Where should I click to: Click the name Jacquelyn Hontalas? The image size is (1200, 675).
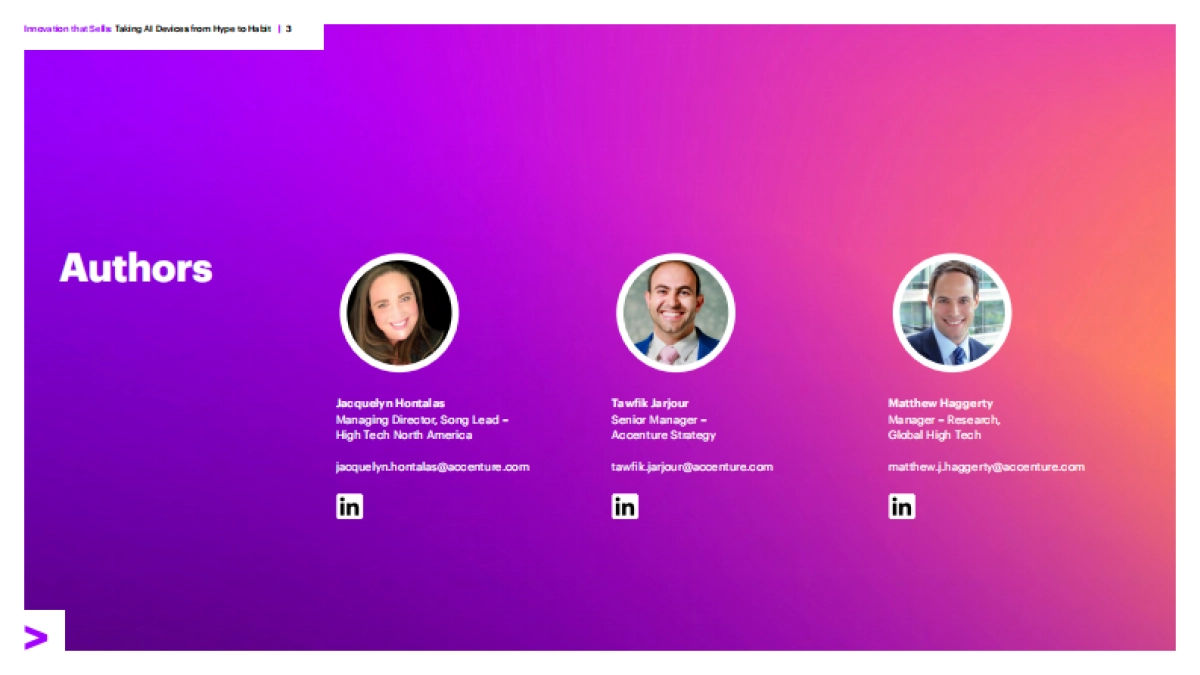pos(390,403)
